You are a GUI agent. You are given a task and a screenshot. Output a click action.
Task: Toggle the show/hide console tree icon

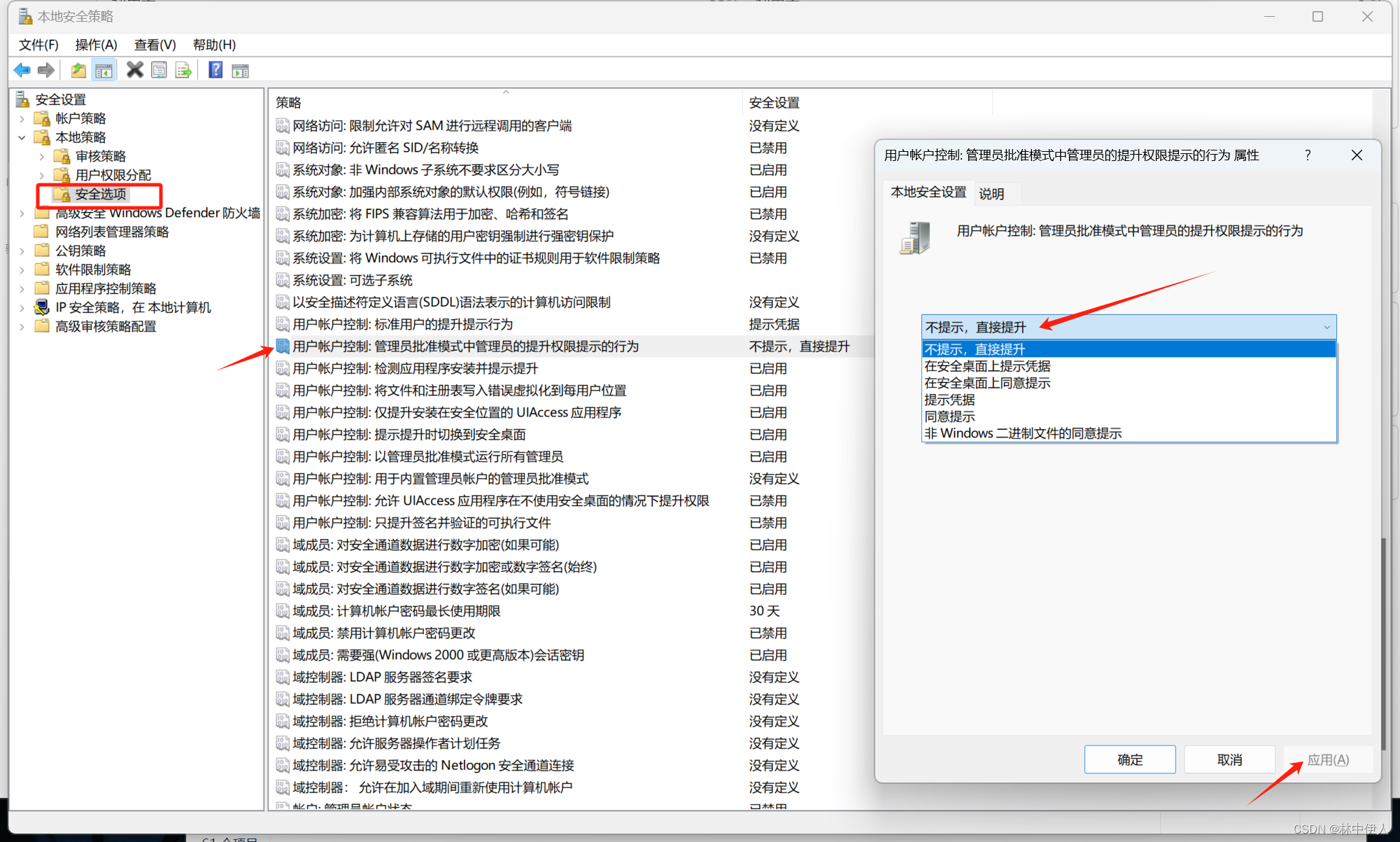[x=104, y=70]
